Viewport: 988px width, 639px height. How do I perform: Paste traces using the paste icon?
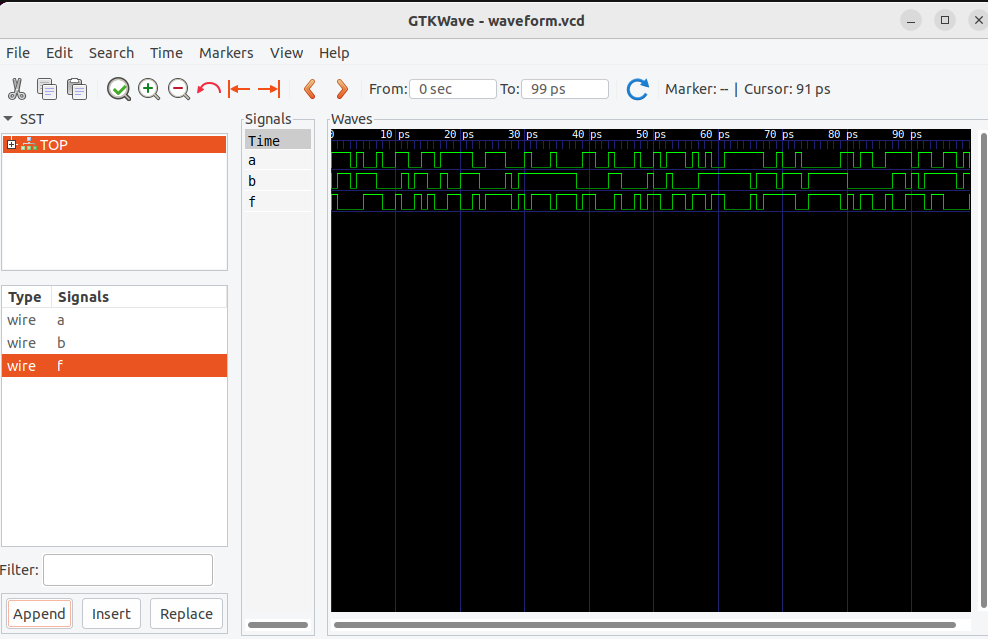click(77, 88)
